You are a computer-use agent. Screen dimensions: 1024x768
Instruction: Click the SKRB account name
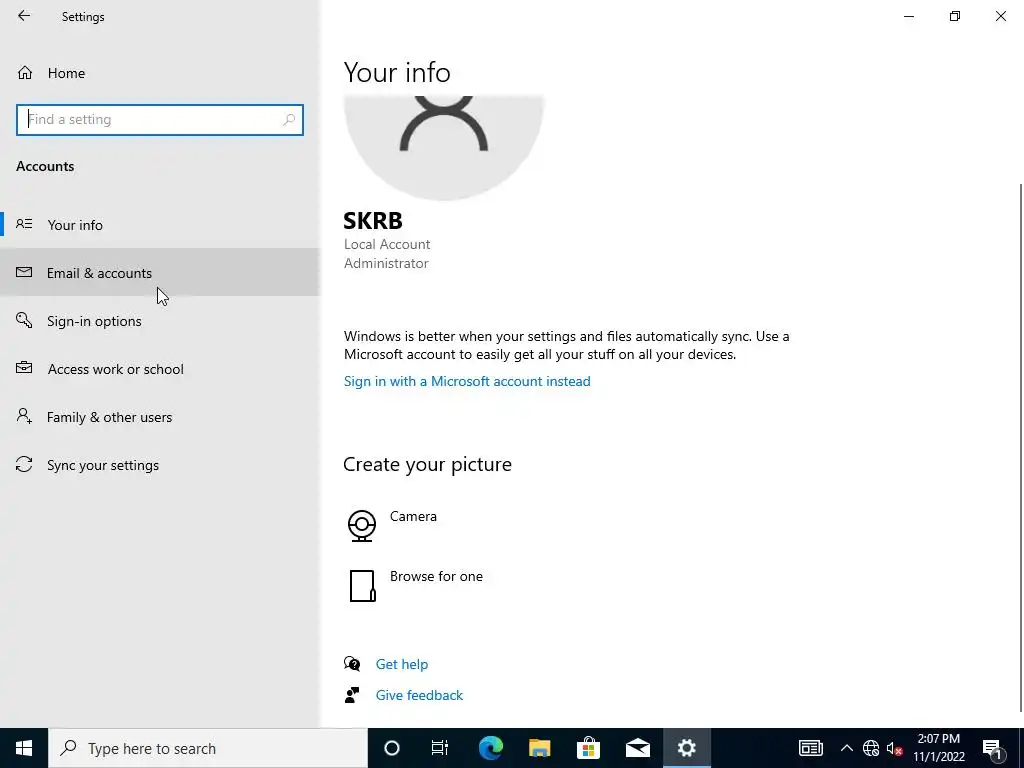coord(373,221)
